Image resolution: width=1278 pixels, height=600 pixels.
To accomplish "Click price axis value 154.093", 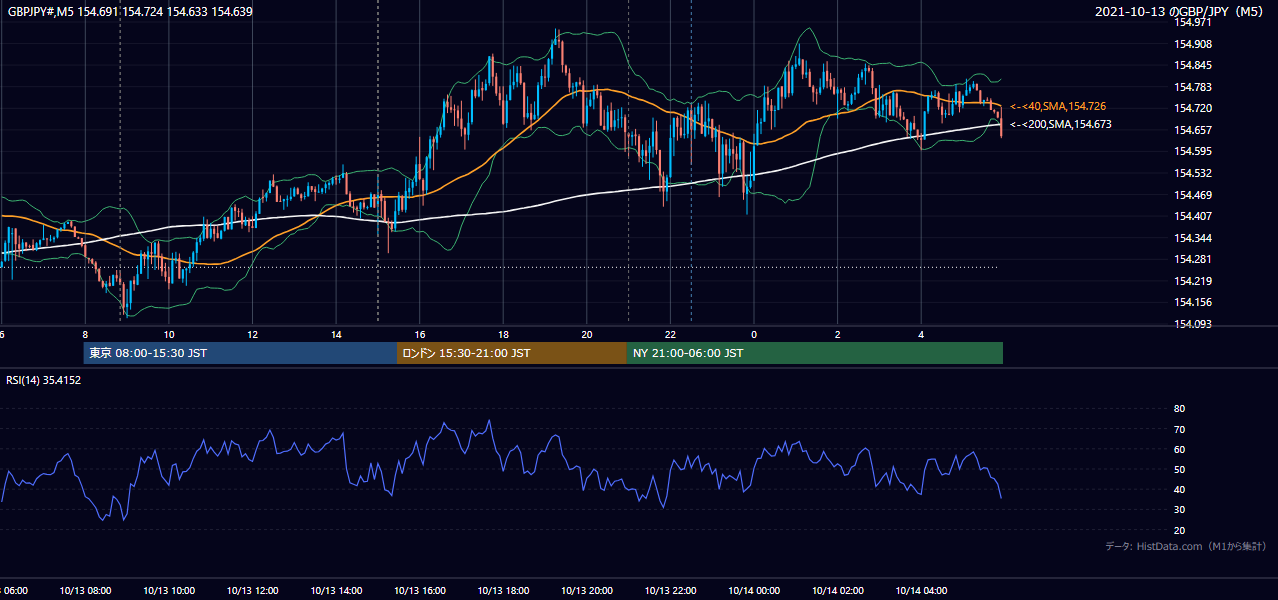I will pyautogui.click(x=1192, y=324).
